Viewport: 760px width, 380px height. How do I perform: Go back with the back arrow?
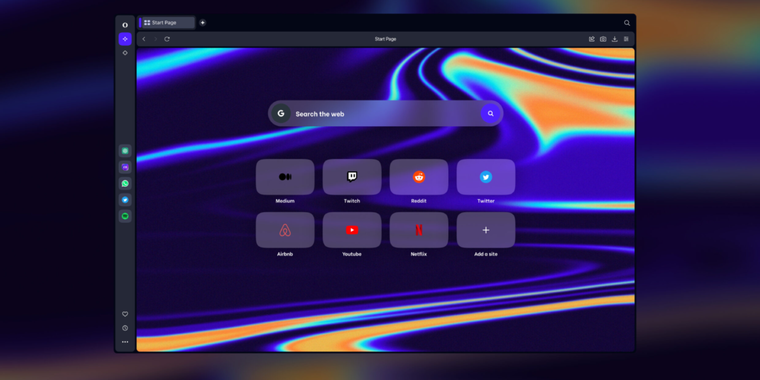coord(144,39)
